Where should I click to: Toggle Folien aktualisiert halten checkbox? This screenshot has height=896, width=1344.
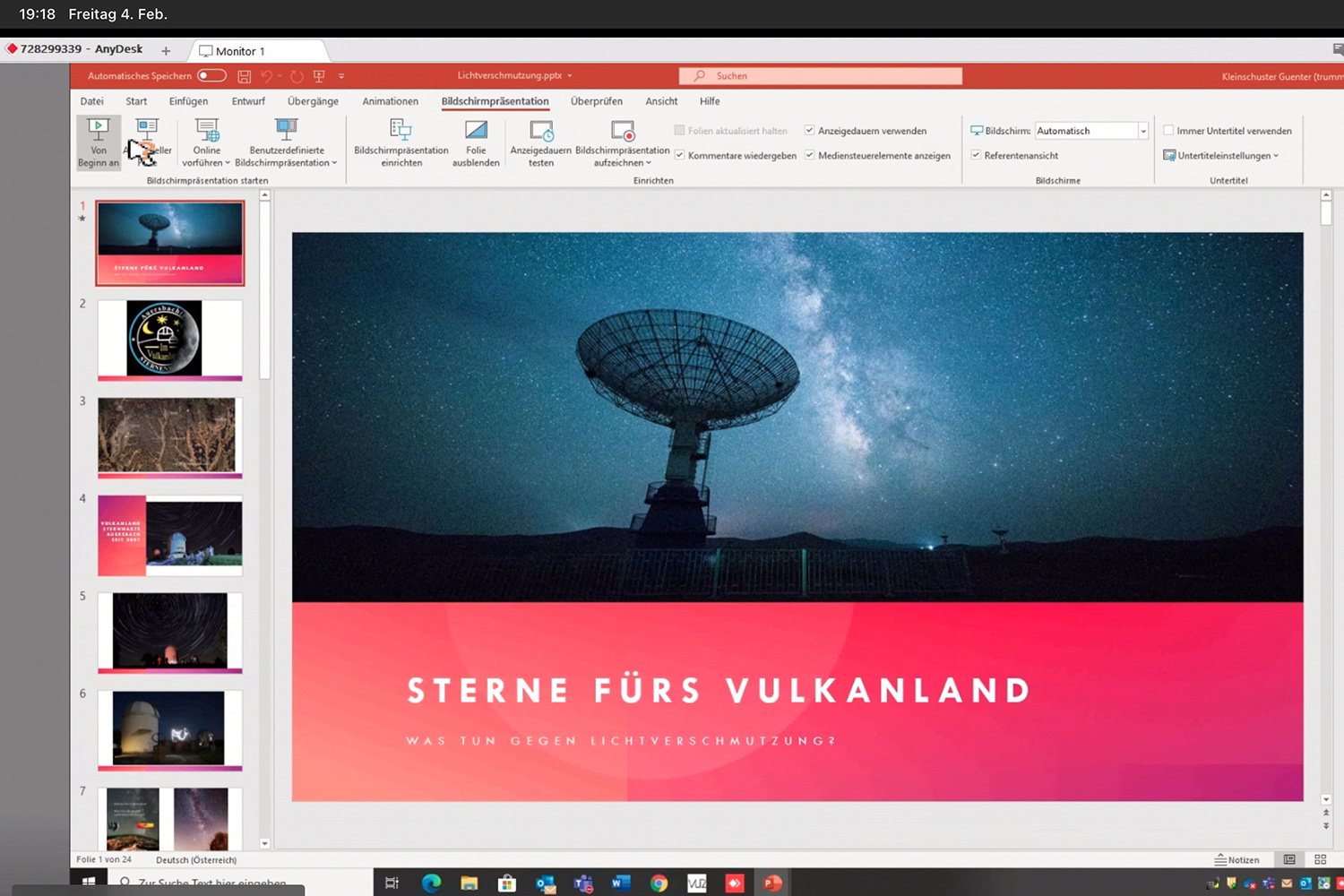679,131
